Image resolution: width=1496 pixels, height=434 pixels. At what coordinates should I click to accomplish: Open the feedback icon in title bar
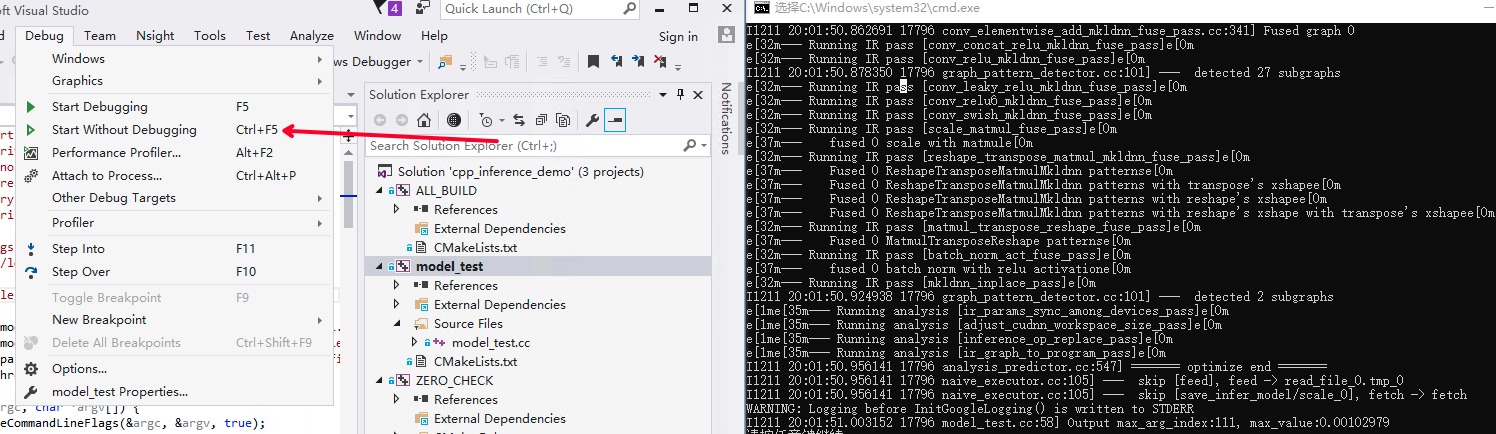pos(424,9)
